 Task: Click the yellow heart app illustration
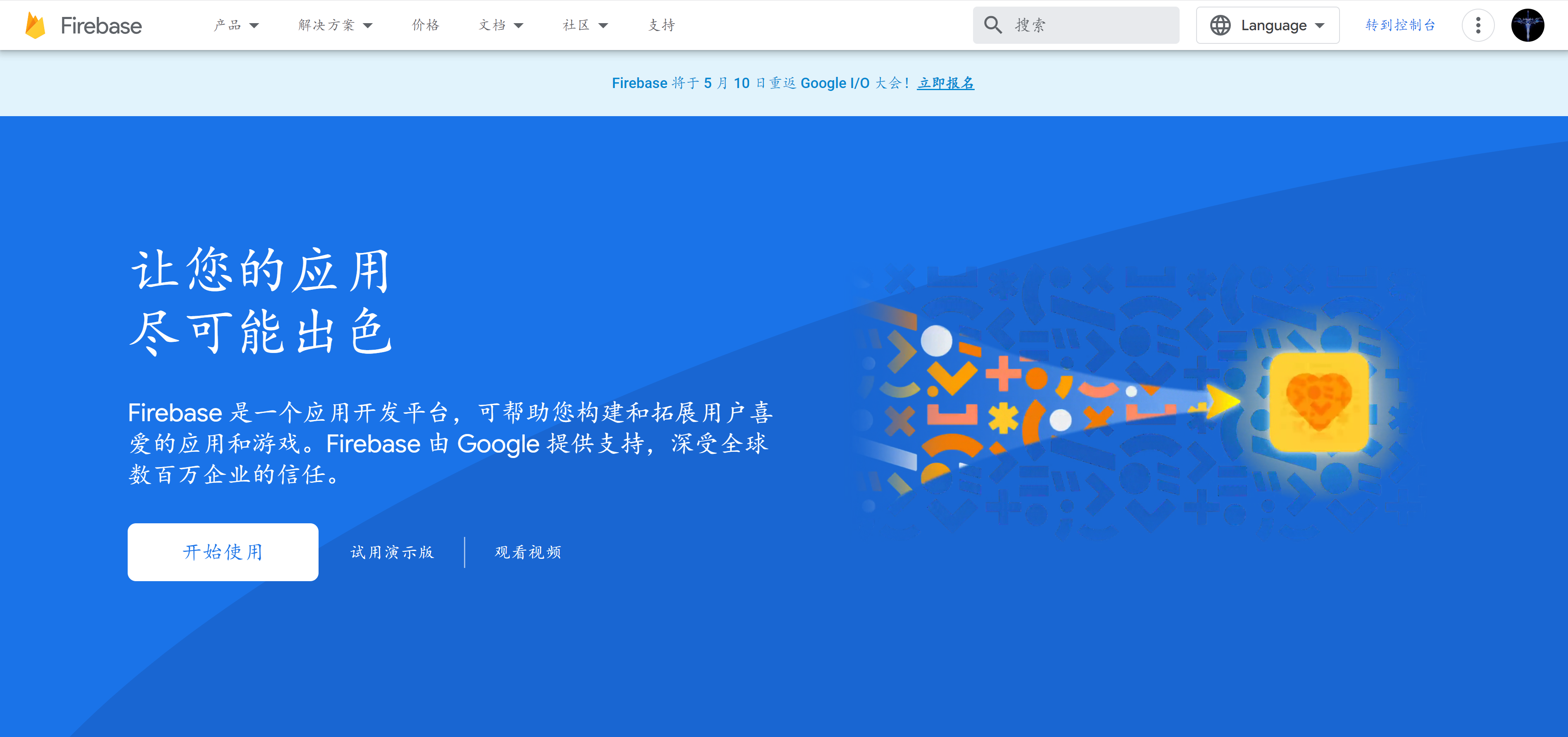pos(1319,402)
